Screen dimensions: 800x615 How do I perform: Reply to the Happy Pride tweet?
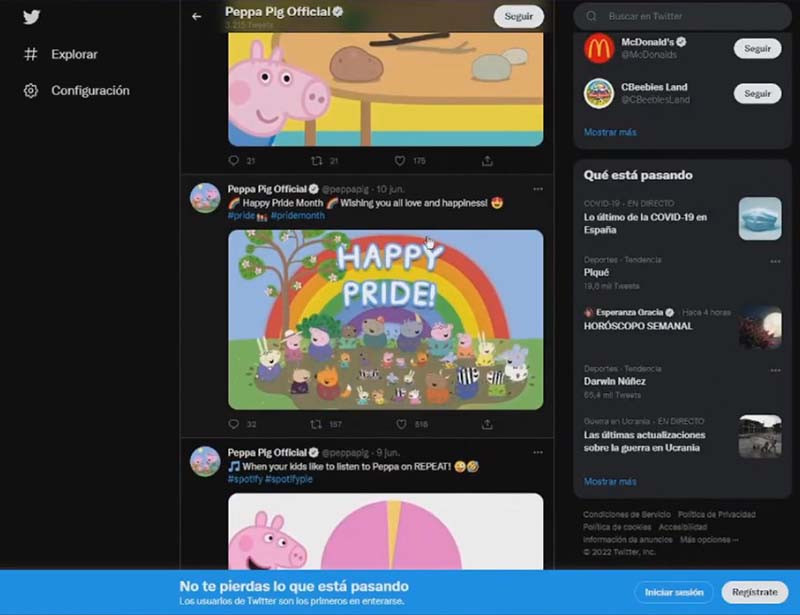coord(234,424)
